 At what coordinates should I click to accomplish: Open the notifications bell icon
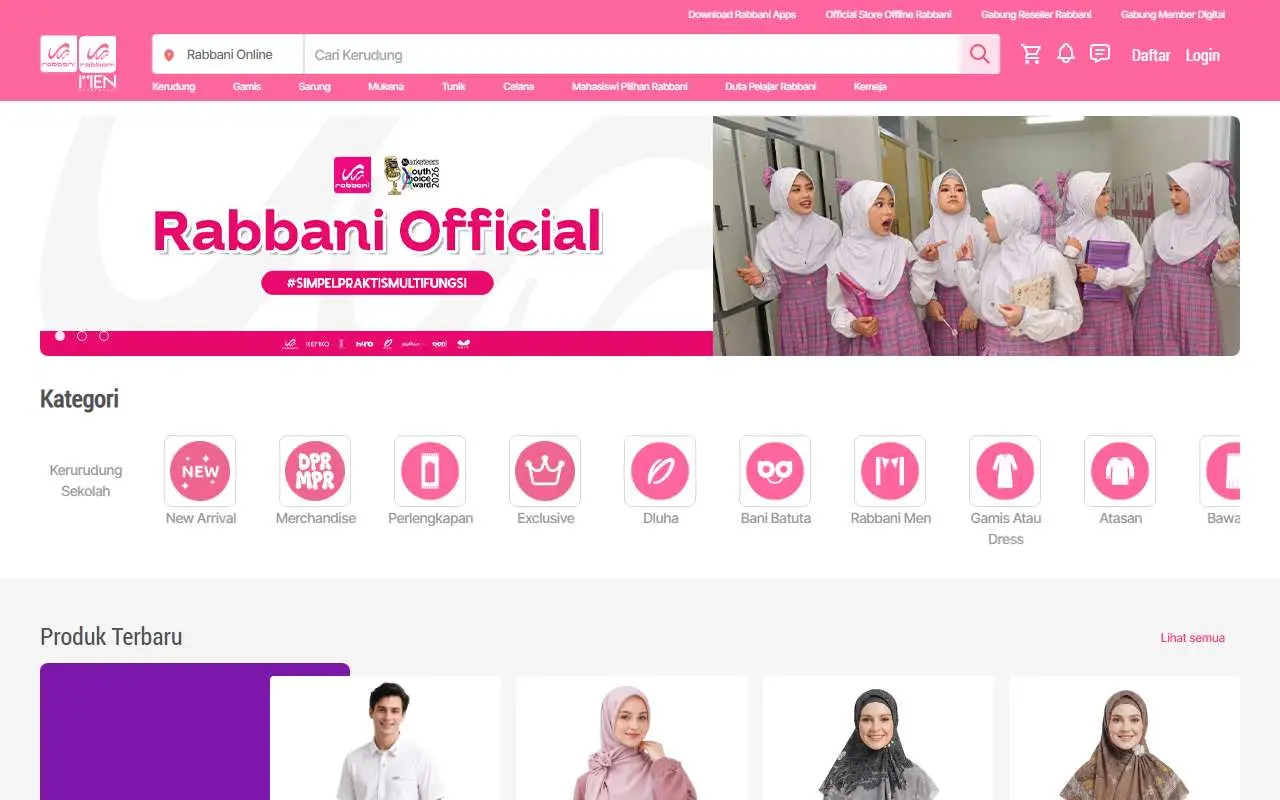1066,54
